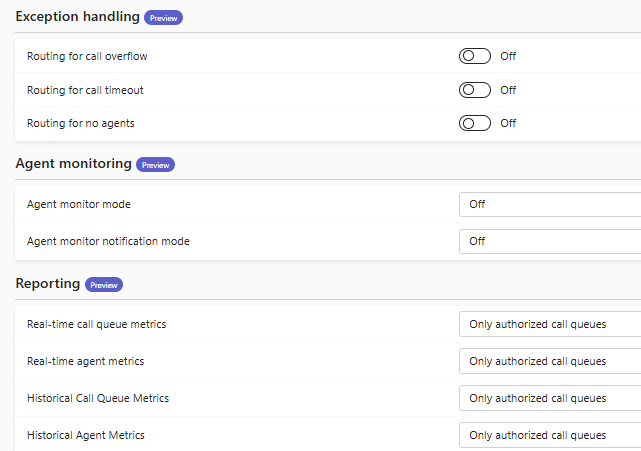Click Preview badge next to Exception handling
The height and width of the screenshot is (451, 641).
[164, 18]
